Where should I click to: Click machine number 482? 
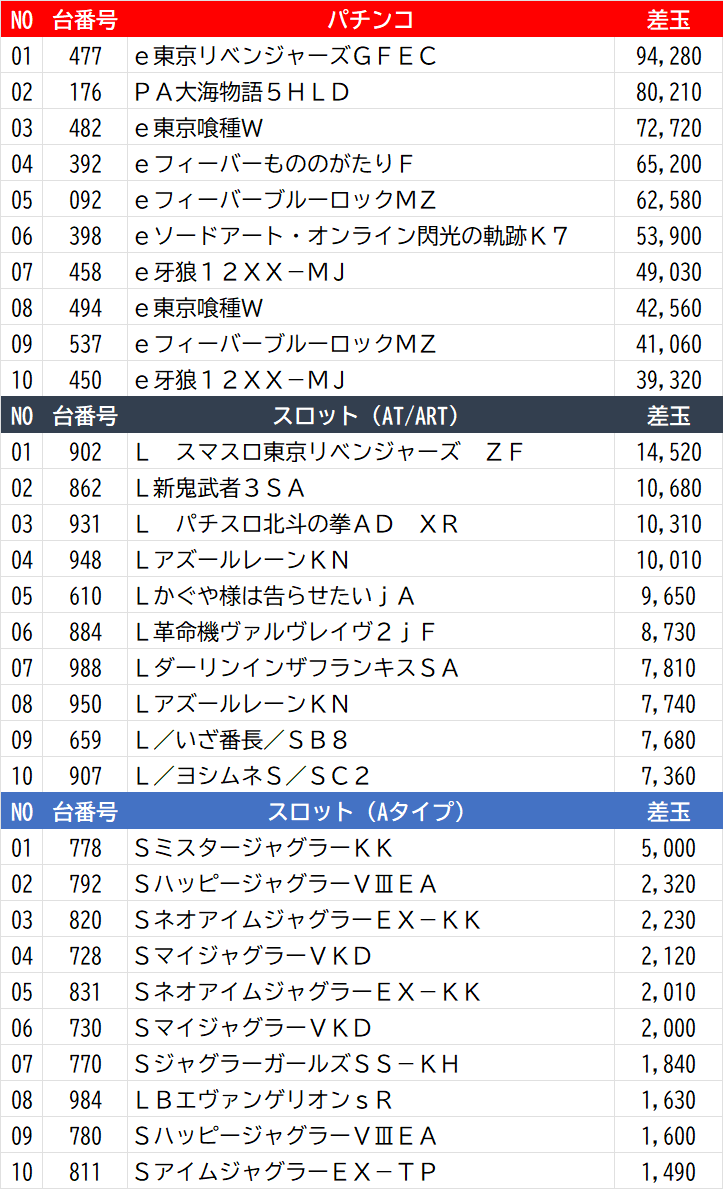coord(85,128)
